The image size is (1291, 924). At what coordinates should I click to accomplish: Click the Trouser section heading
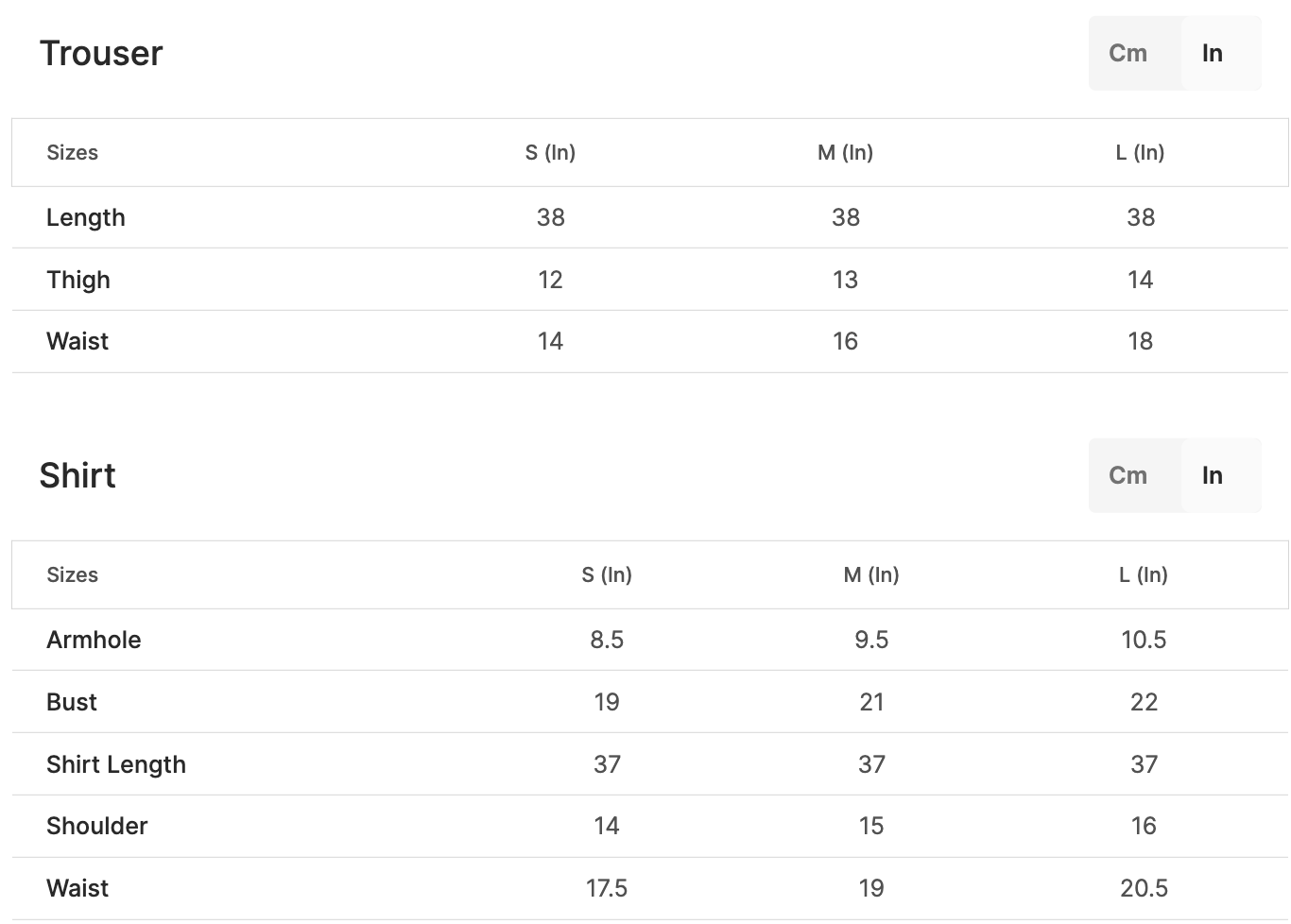tap(101, 54)
